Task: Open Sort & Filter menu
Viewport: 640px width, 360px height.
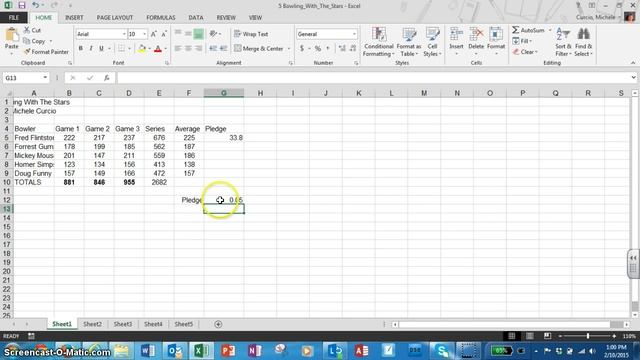Action: click(x=563, y=42)
